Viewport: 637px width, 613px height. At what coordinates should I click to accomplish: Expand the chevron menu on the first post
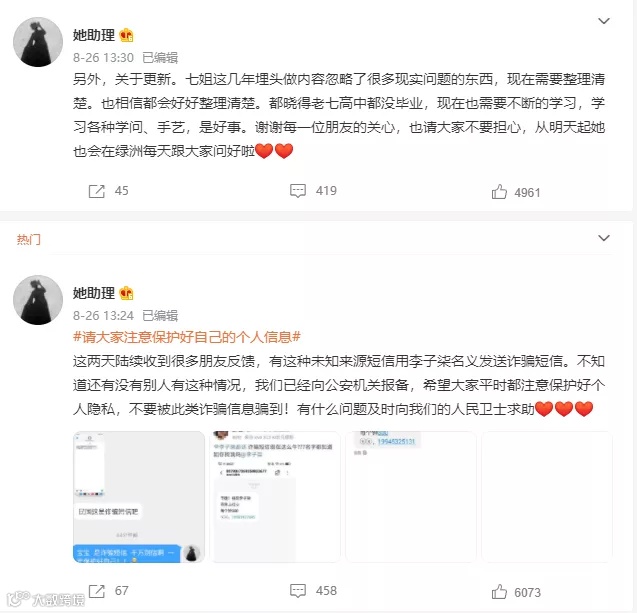pos(604,21)
